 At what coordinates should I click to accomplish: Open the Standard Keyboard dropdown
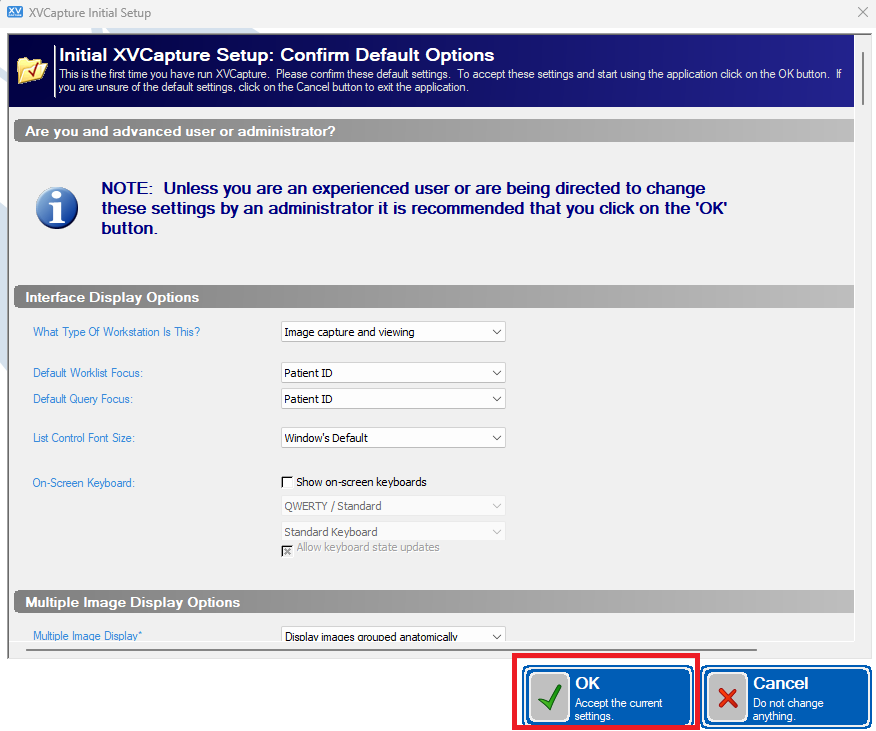[393, 531]
